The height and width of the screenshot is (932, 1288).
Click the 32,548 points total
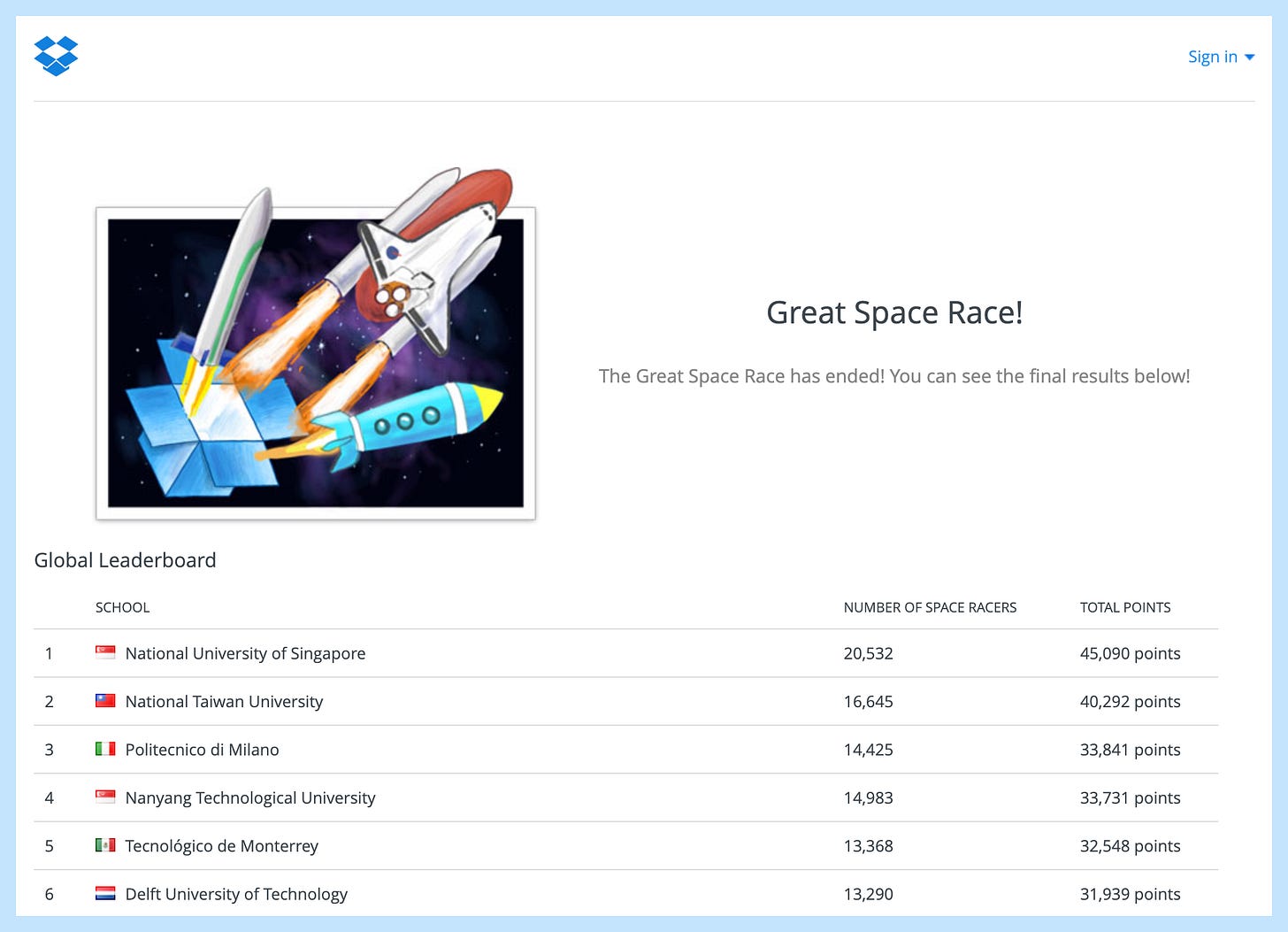coord(1130,845)
